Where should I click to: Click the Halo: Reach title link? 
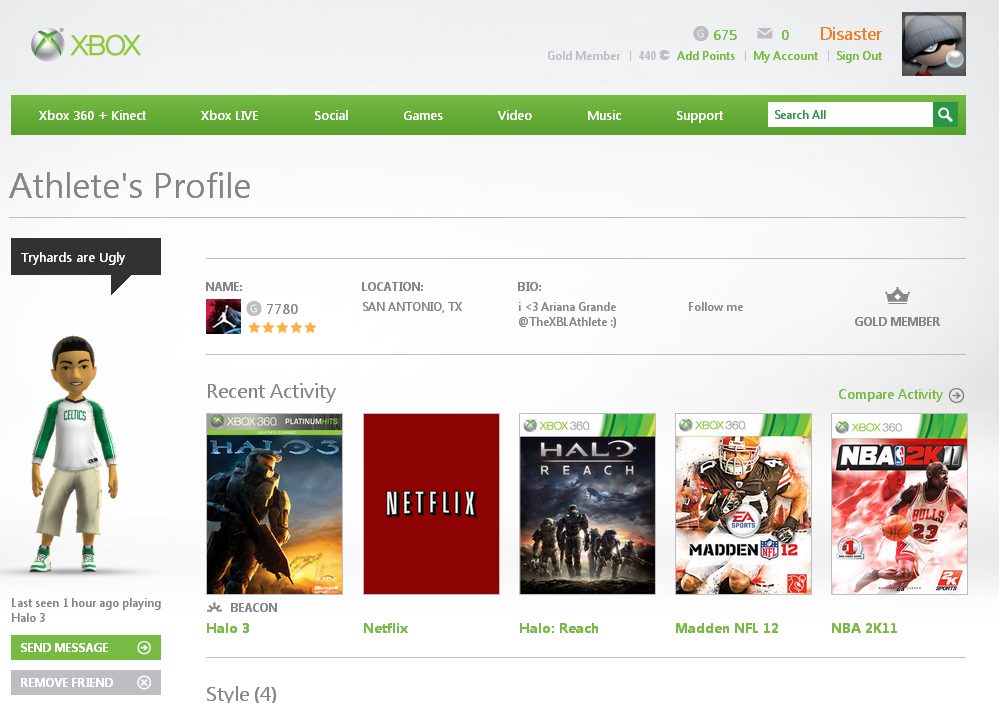(559, 628)
